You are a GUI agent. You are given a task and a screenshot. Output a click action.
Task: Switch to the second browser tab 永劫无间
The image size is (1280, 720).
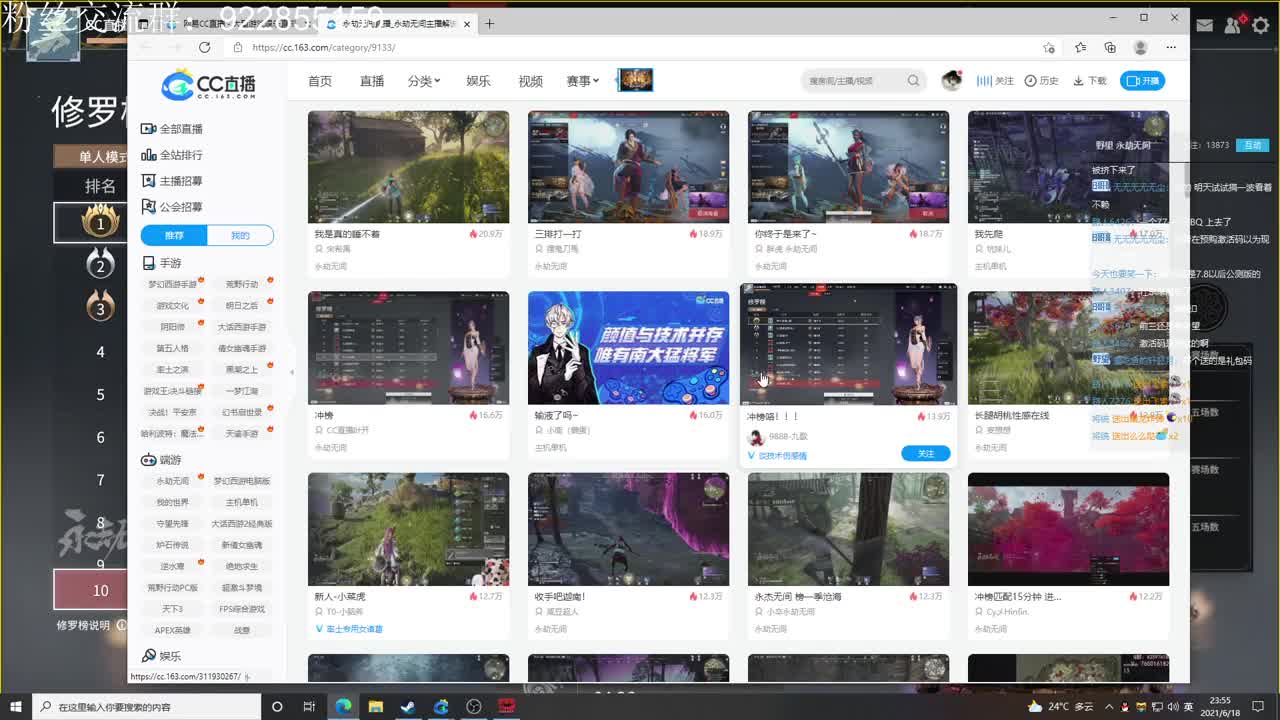point(397,23)
